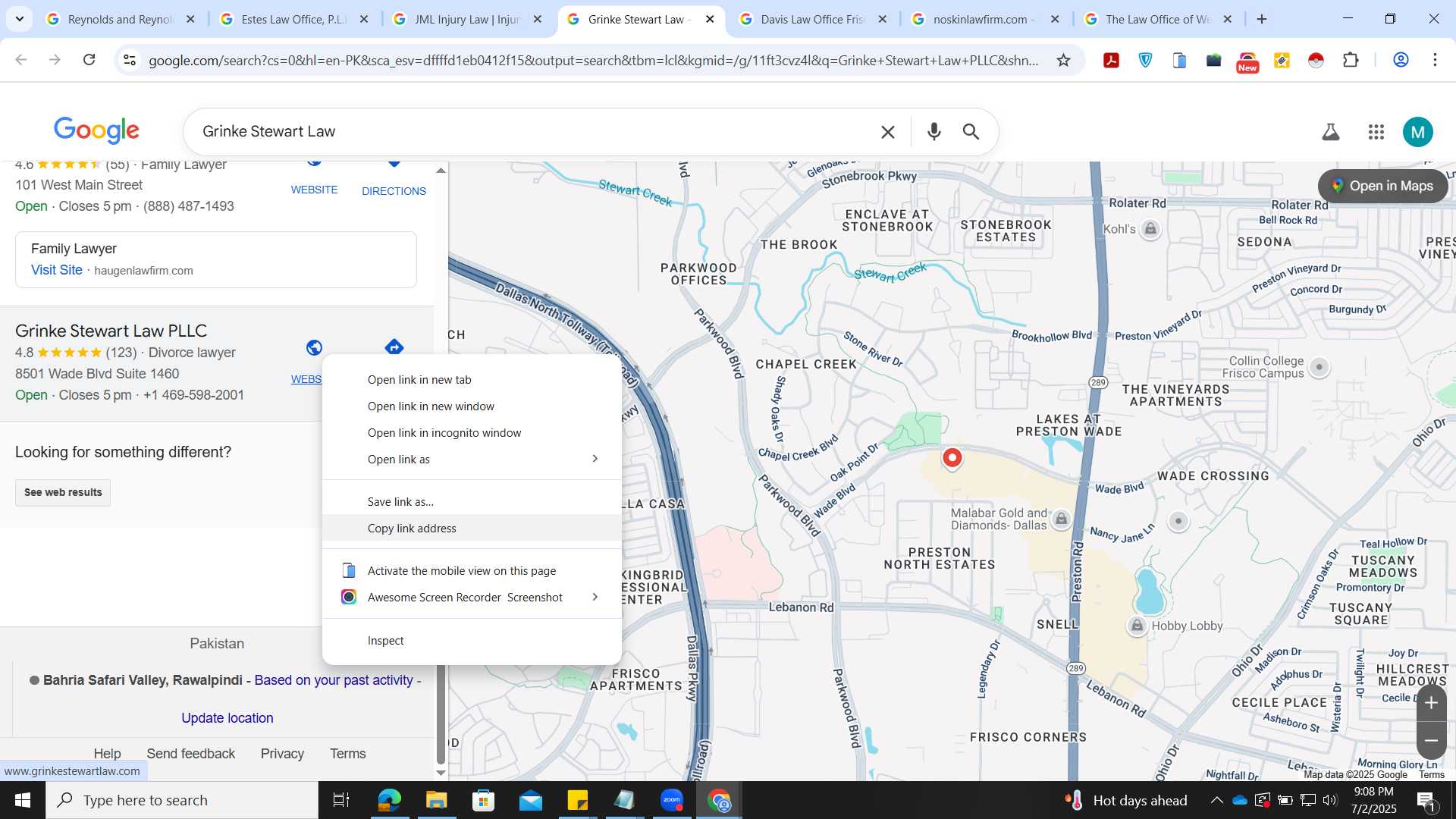1456x819 pixels.
Task: Select Open link in new window
Action: point(472,406)
